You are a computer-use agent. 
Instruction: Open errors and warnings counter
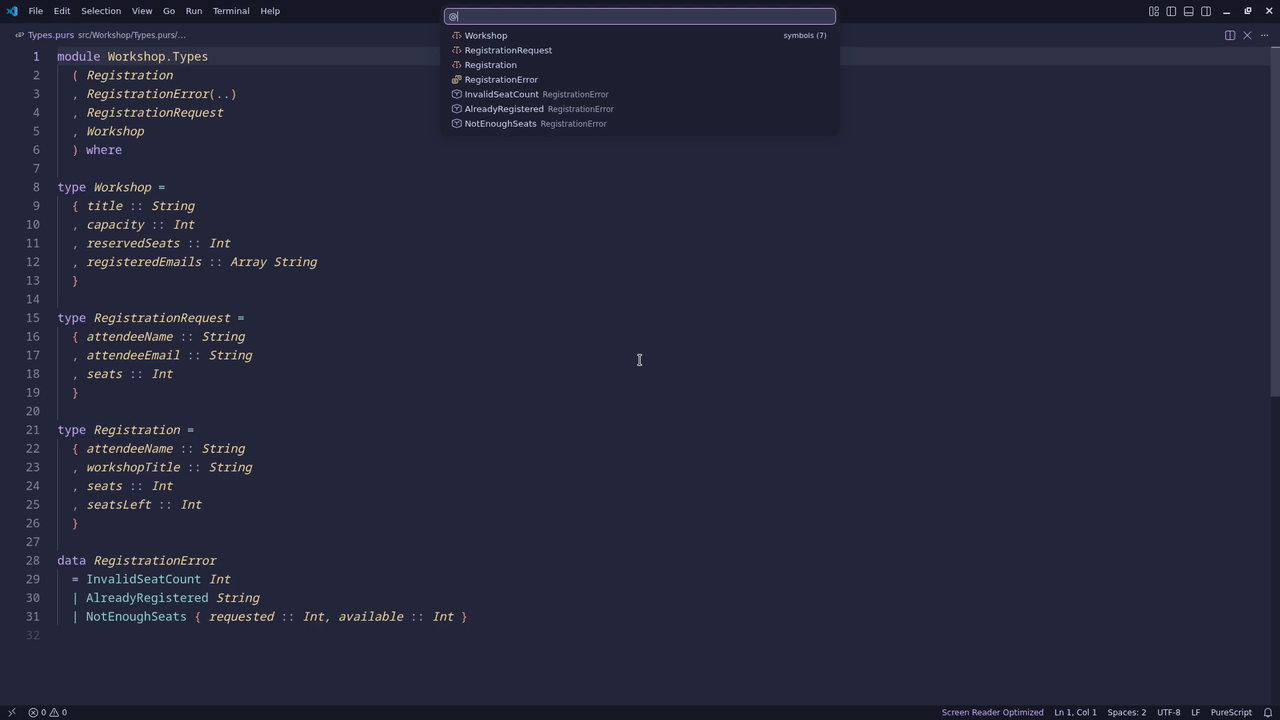[47, 712]
